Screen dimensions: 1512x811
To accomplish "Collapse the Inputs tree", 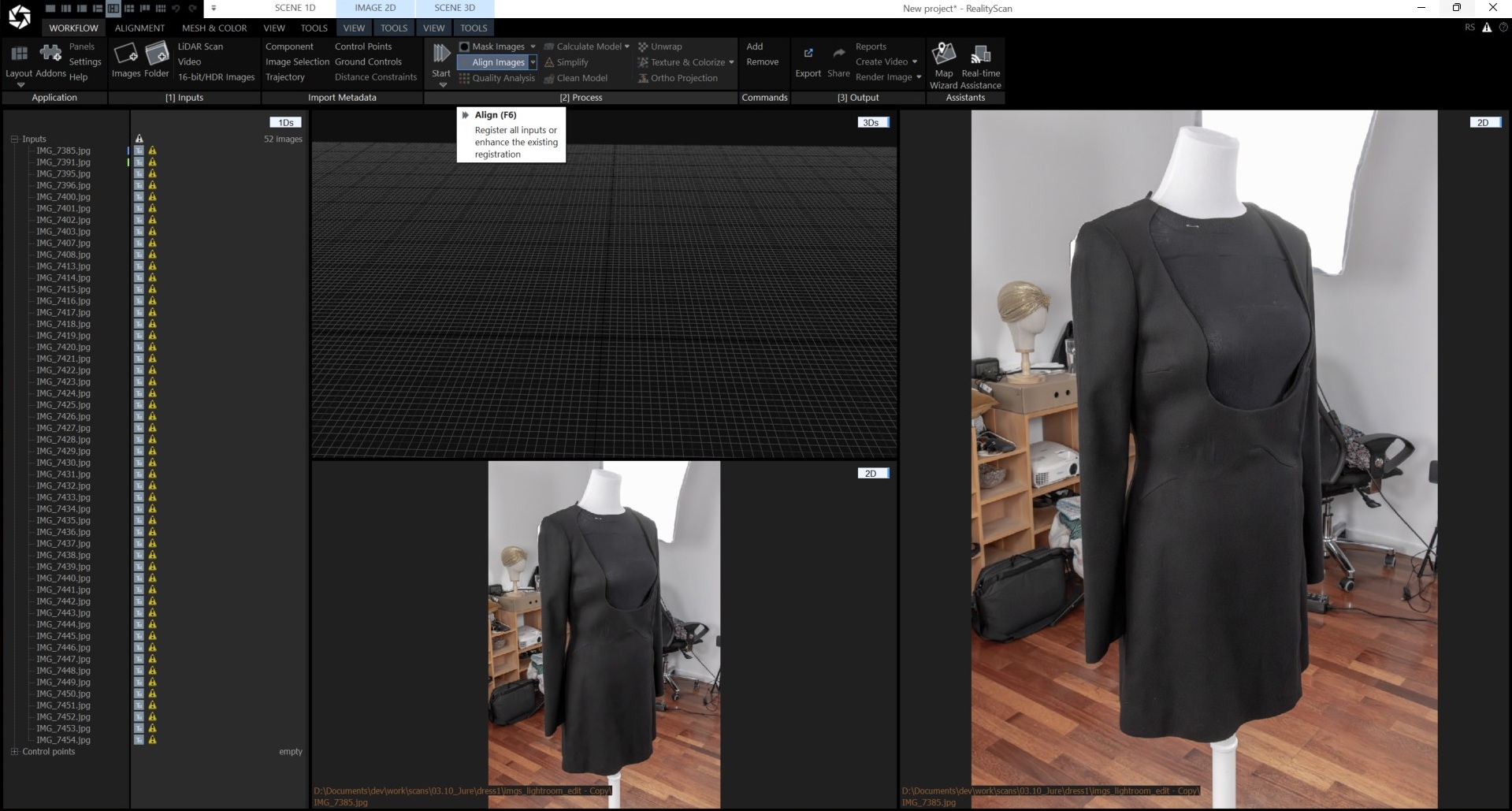I will pos(14,139).
